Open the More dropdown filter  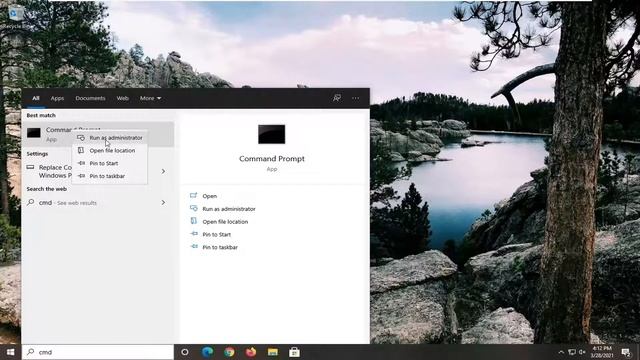[x=150, y=98]
